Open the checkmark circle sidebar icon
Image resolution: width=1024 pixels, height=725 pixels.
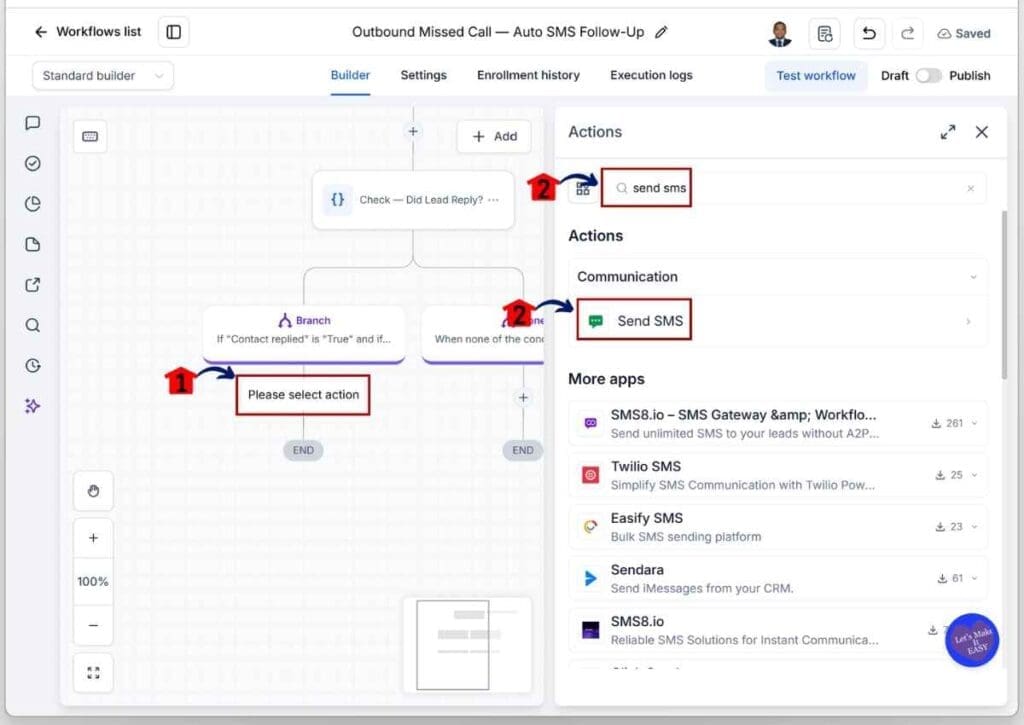pos(33,163)
